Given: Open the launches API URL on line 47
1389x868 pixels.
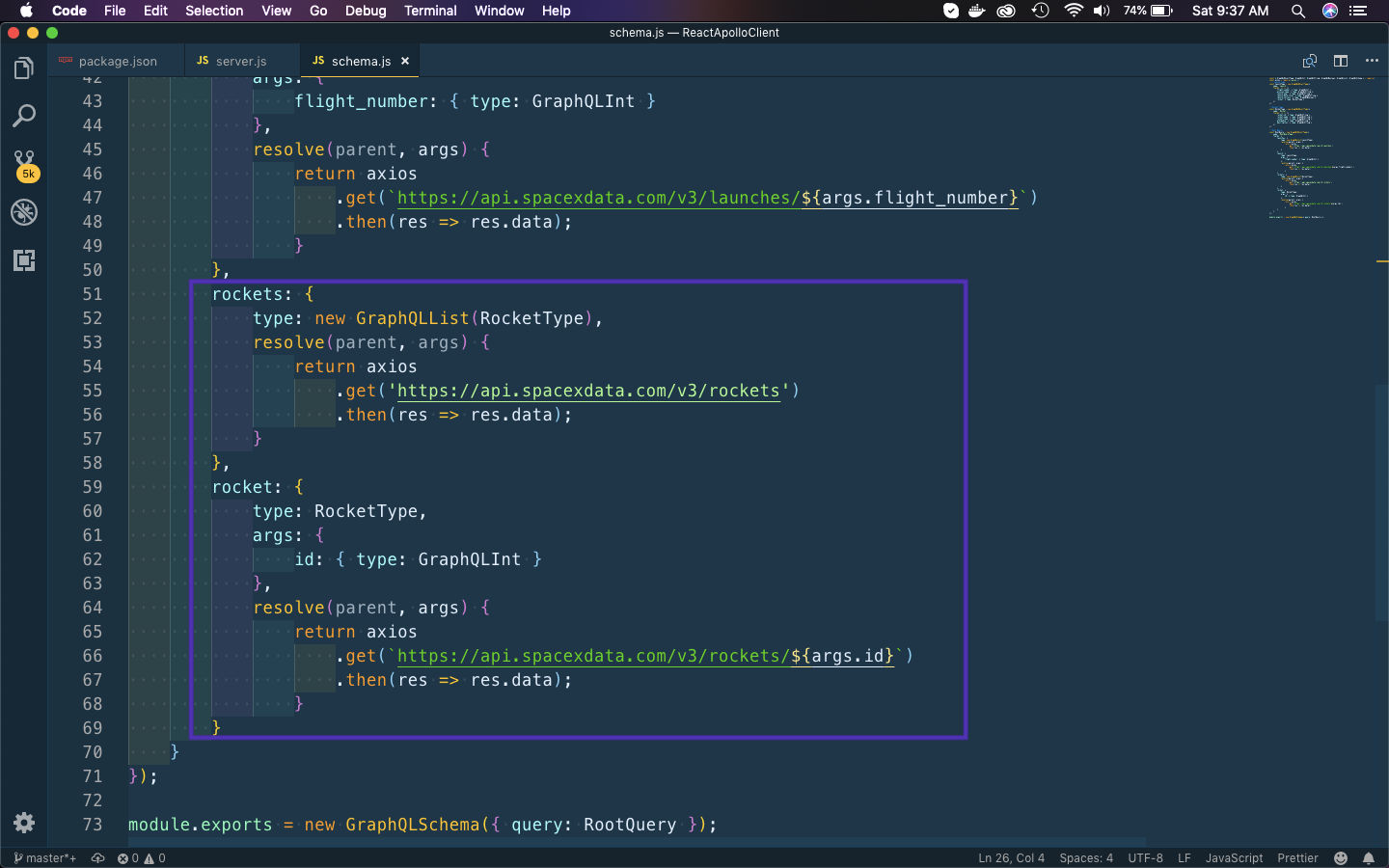Looking at the screenshot, I should [x=707, y=198].
